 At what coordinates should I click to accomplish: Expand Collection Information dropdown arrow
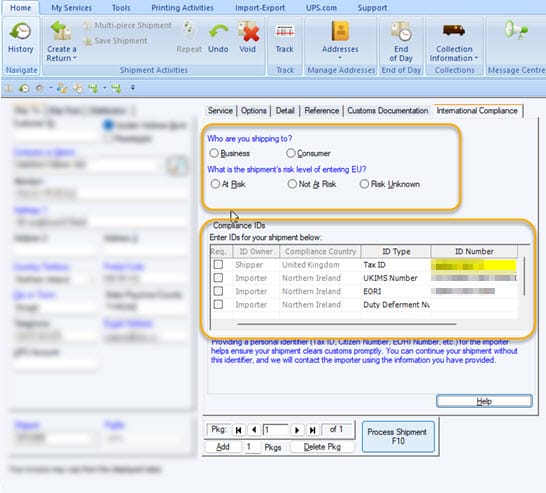[476, 58]
